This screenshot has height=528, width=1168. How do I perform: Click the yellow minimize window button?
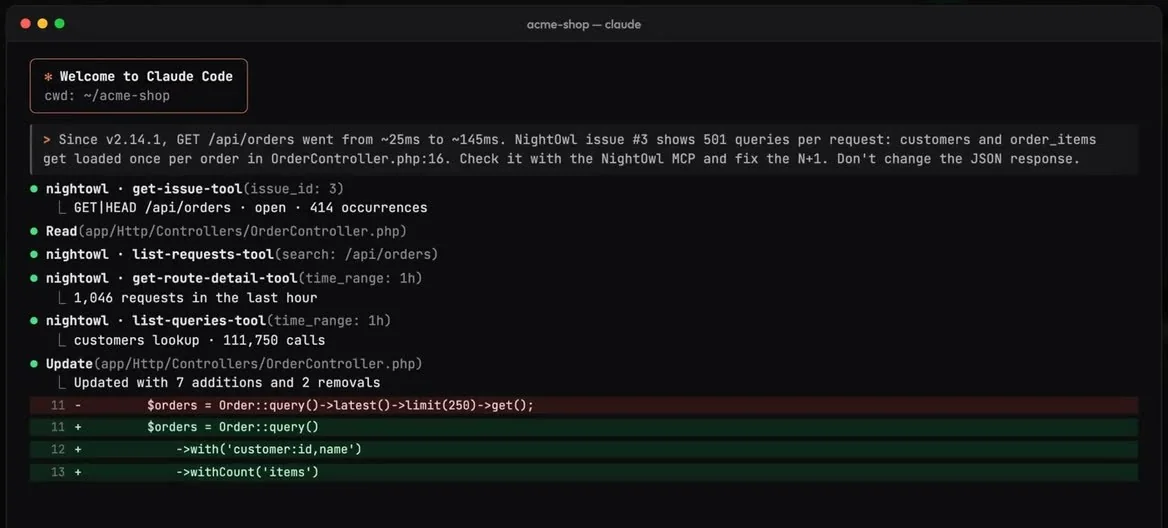click(x=42, y=24)
